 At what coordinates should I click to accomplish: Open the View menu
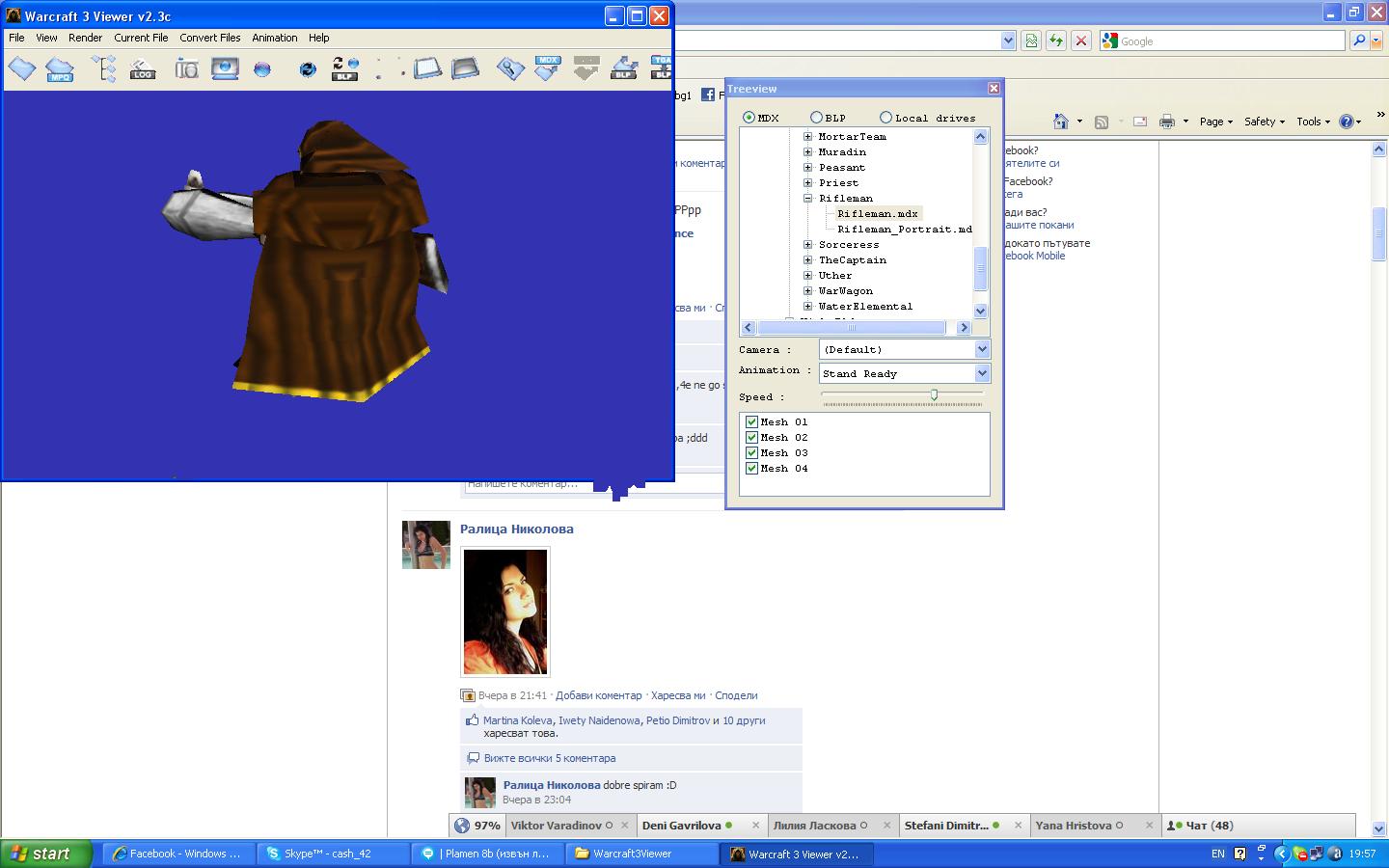(x=46, y=38)
